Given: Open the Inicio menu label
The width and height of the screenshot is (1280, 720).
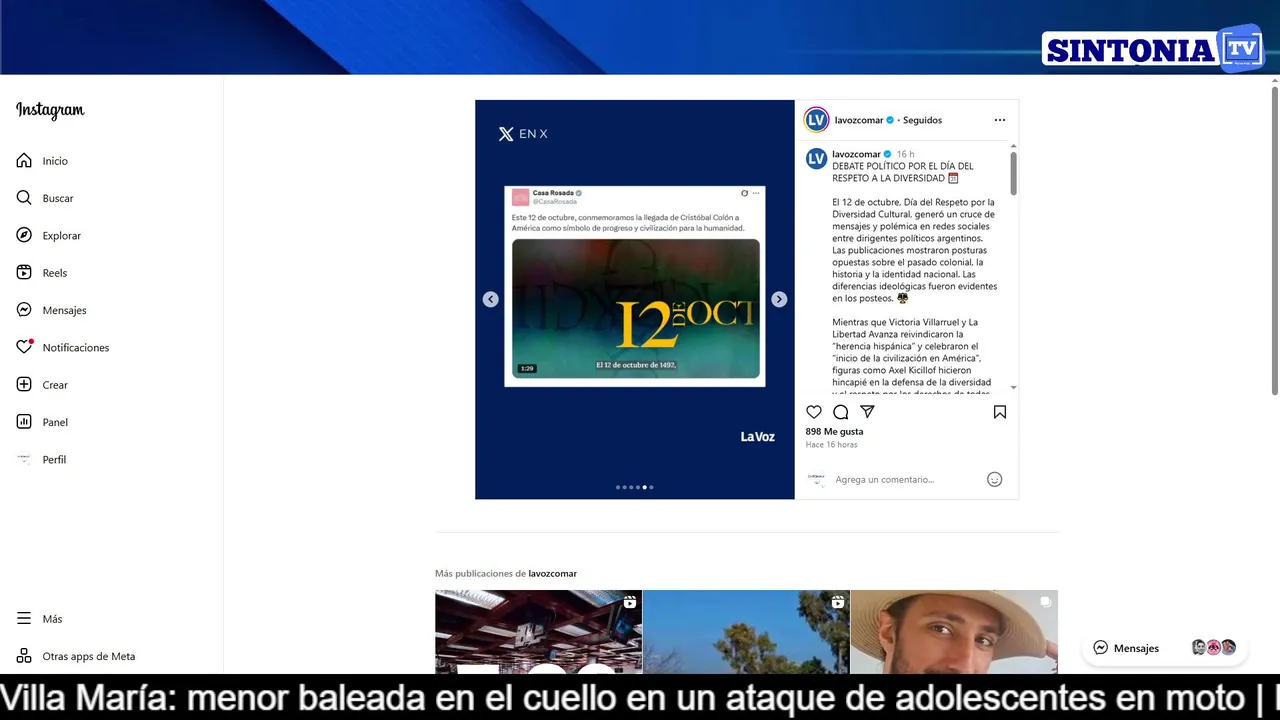Looking at the screenshot, I should pyautogui.click(x=55, y=161).
